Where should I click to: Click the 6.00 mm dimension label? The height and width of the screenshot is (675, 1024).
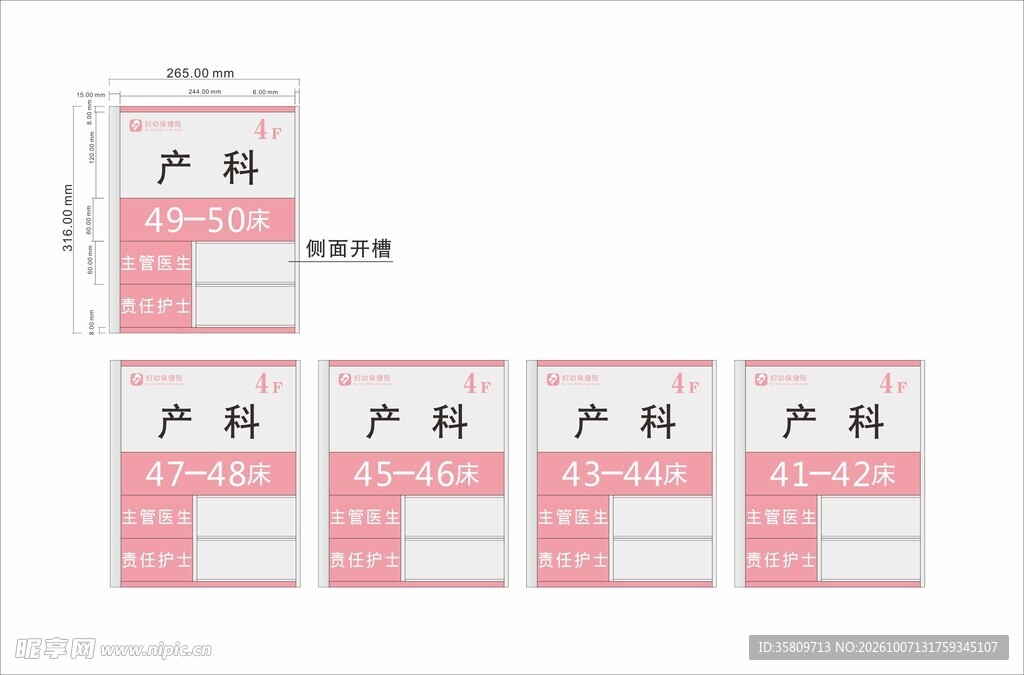[265, 92]
